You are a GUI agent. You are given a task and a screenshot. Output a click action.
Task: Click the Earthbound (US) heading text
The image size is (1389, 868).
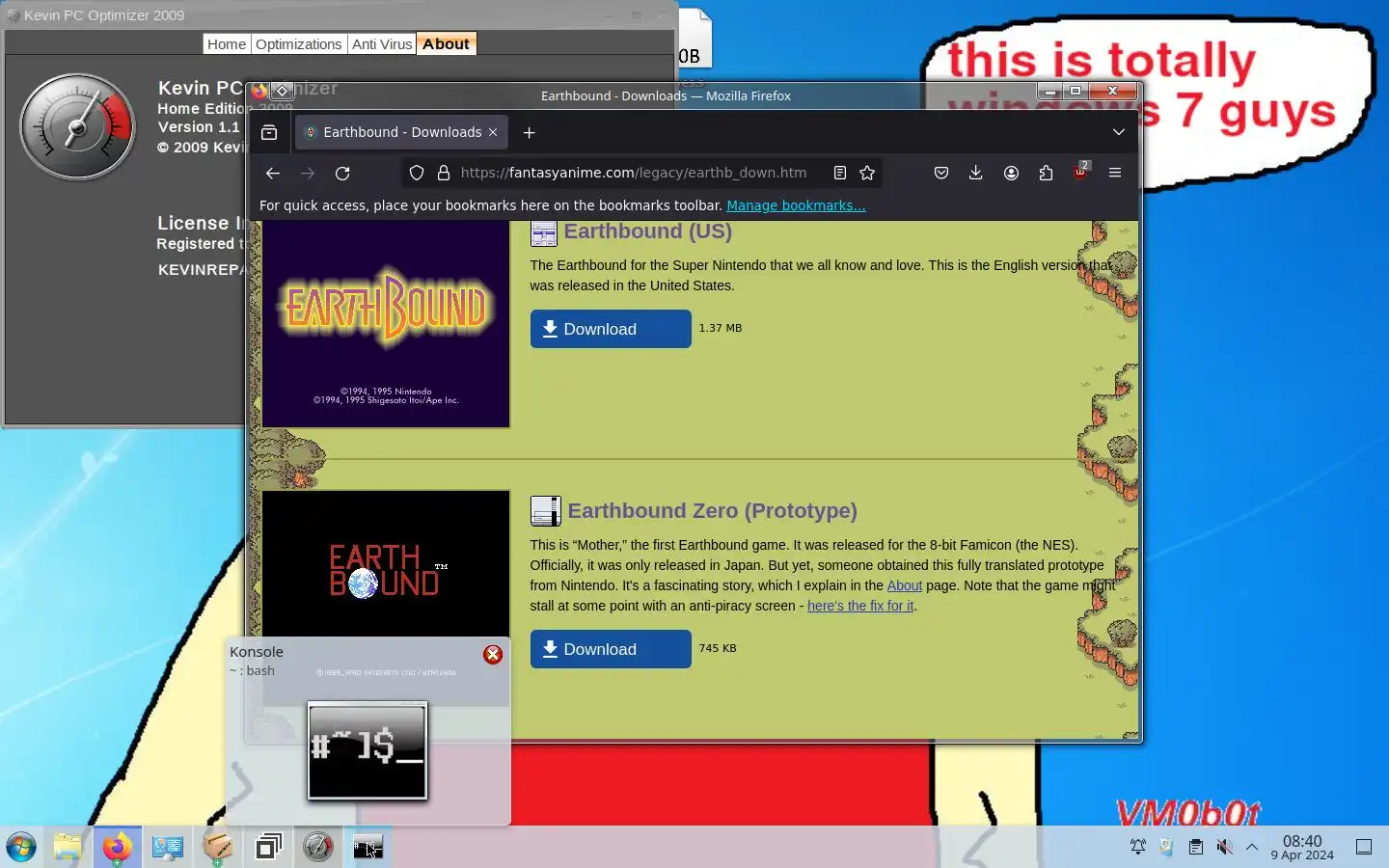[648, 231]
